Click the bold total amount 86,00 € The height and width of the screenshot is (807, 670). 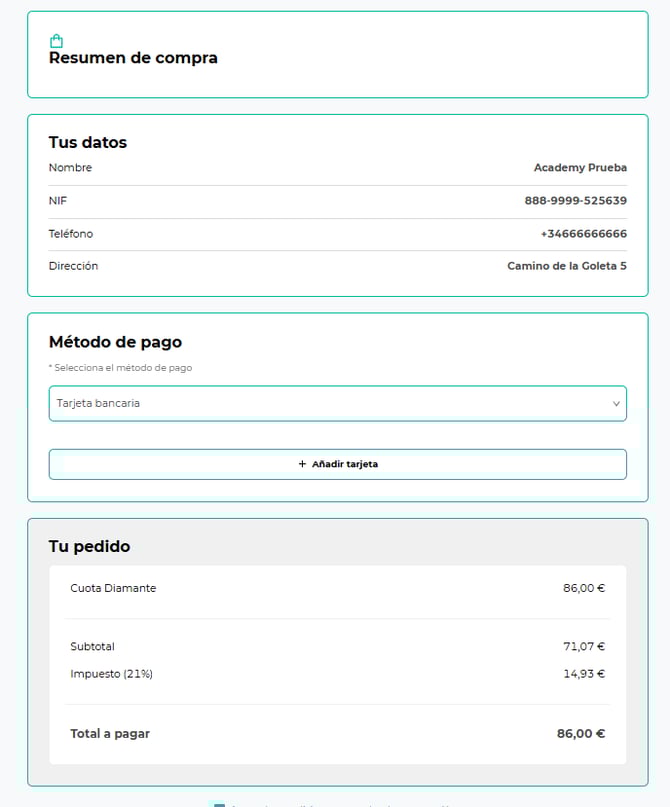pos(580,734)
